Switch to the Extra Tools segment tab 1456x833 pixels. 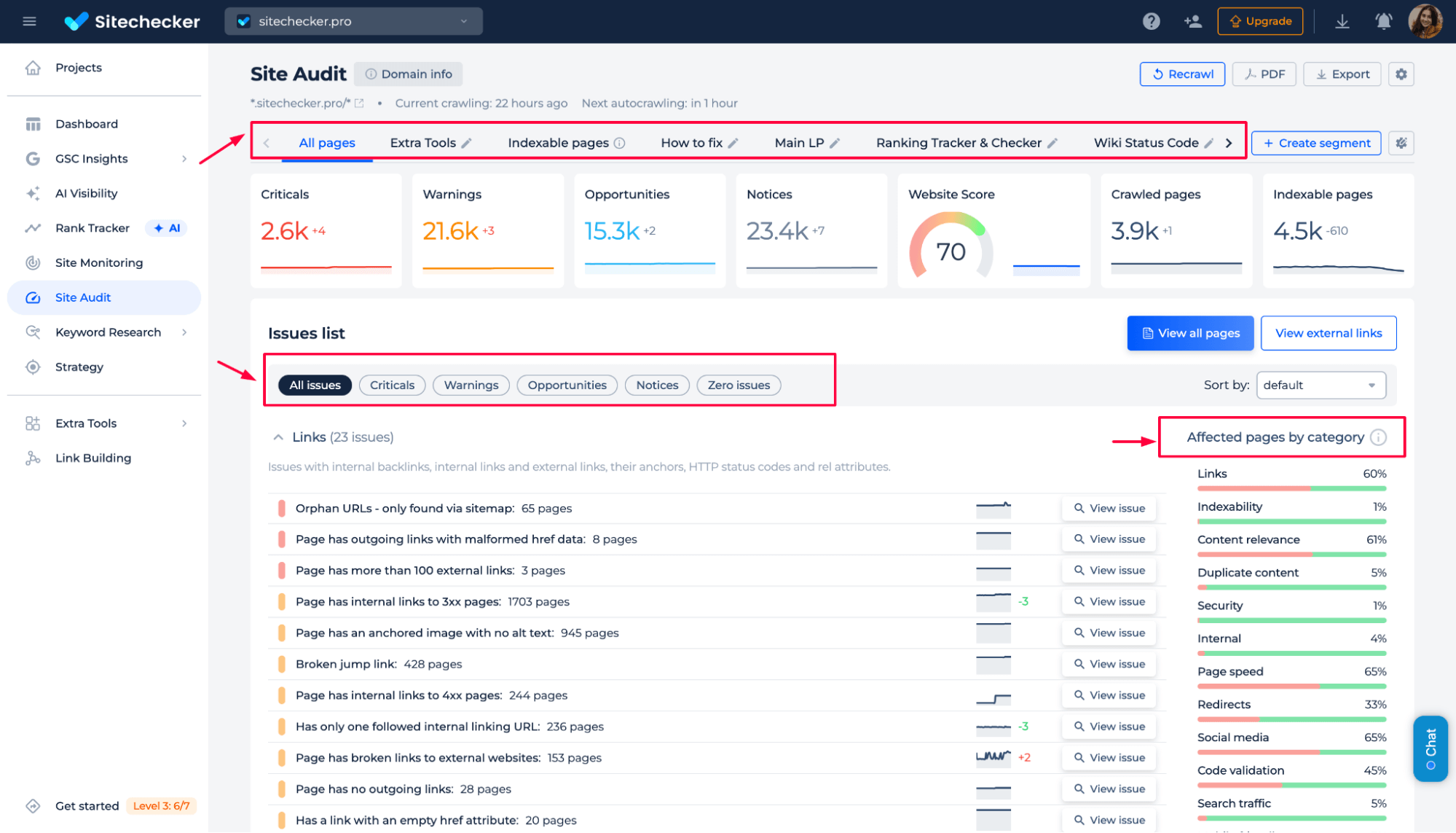tap(422, 143)
